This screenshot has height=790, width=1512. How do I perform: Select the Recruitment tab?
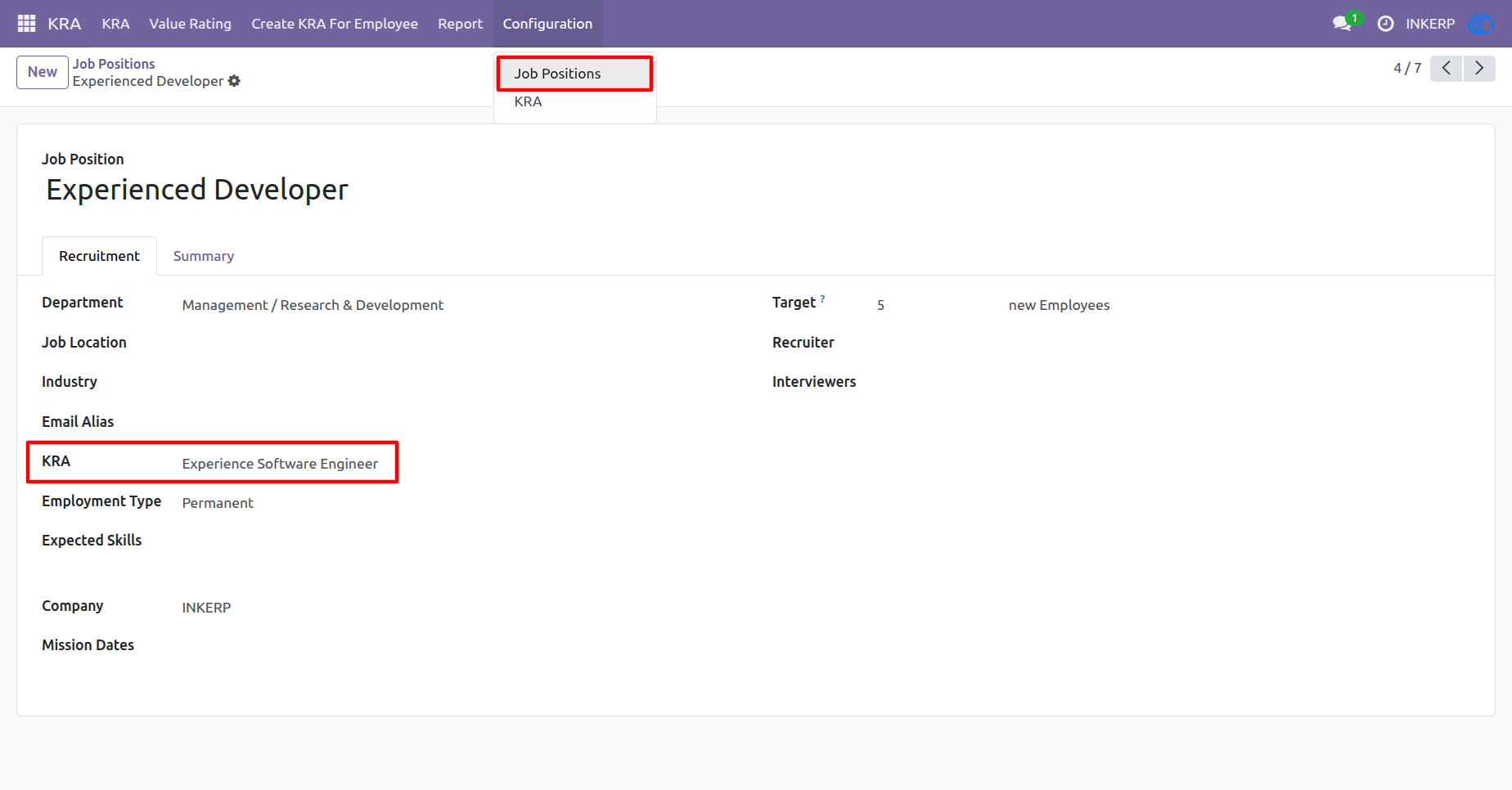(x=99, y=256)
